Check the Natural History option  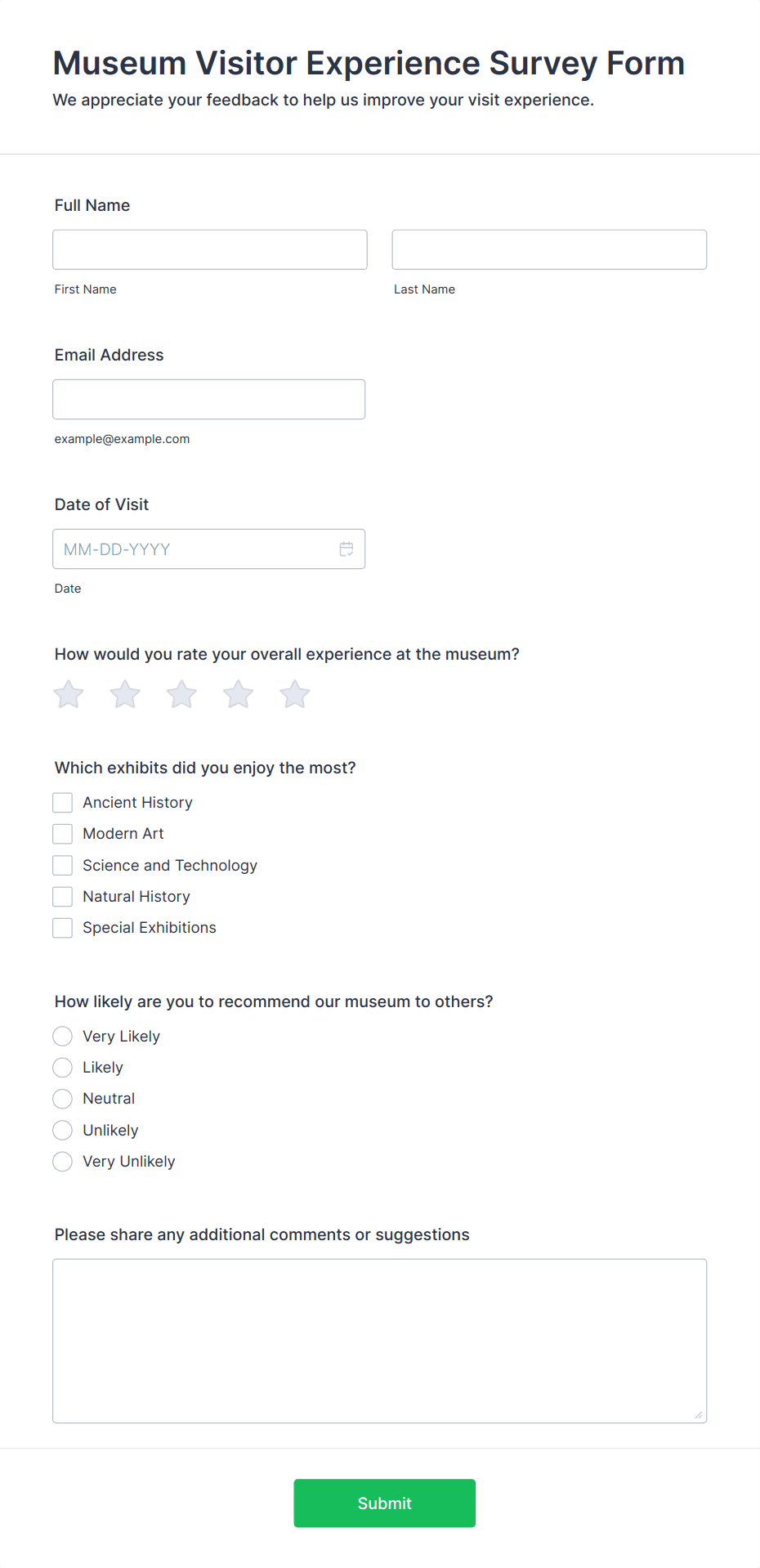click(62, 897)
